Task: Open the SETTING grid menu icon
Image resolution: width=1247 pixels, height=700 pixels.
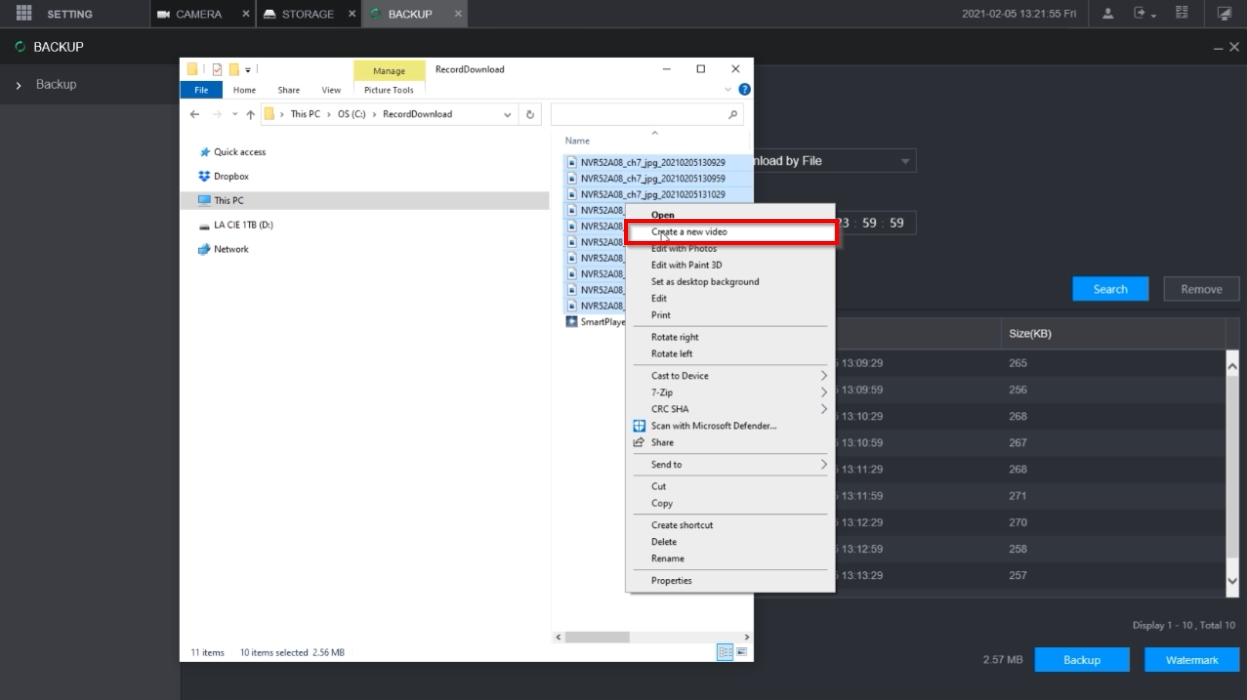Action: tap(24, 13)
